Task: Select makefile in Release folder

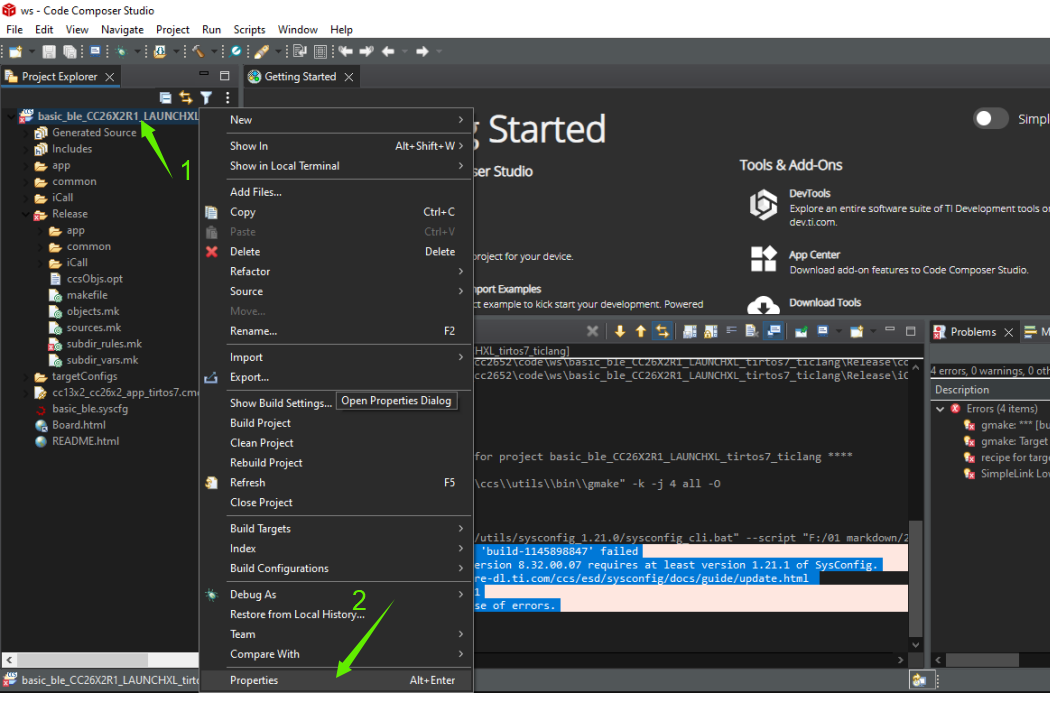Action: 87,295
